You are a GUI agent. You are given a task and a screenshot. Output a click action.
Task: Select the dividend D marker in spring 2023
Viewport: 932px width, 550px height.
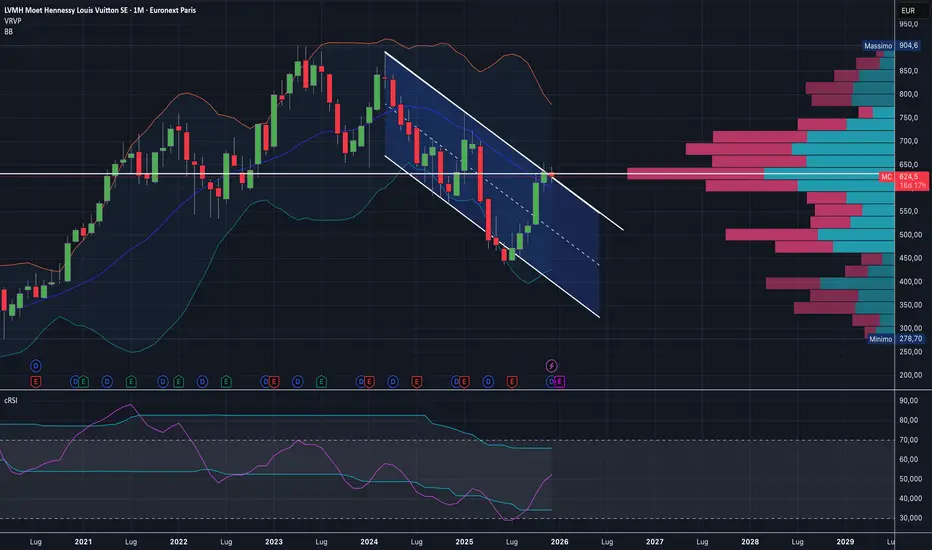(x=297, y=382)
